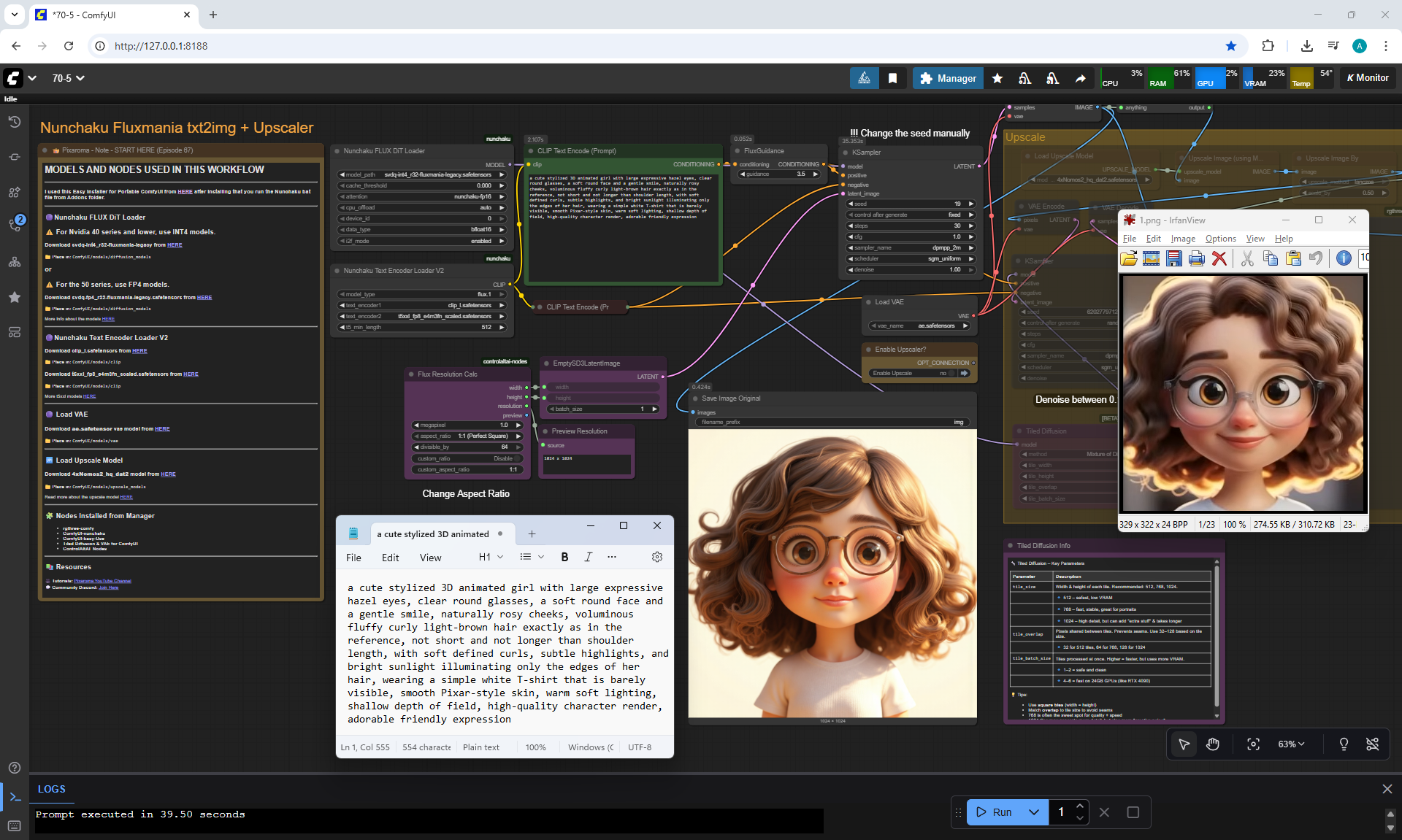Viewport: 1402px width, 840px height.
Task: Click the share arrow icon in top toolbar
Action: point(1080,78)
